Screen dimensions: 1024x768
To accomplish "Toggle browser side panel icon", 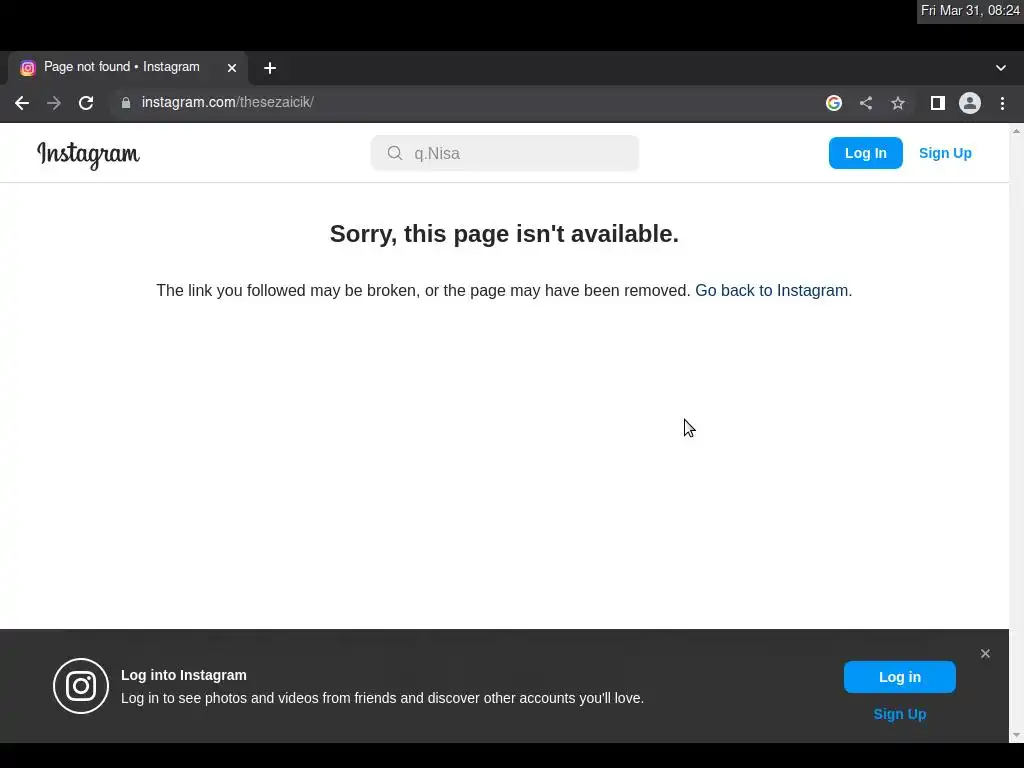I will pos(938,103).
